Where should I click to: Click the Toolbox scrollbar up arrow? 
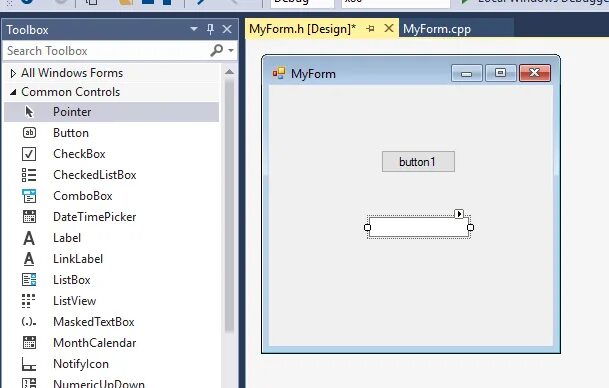(229, 72)
